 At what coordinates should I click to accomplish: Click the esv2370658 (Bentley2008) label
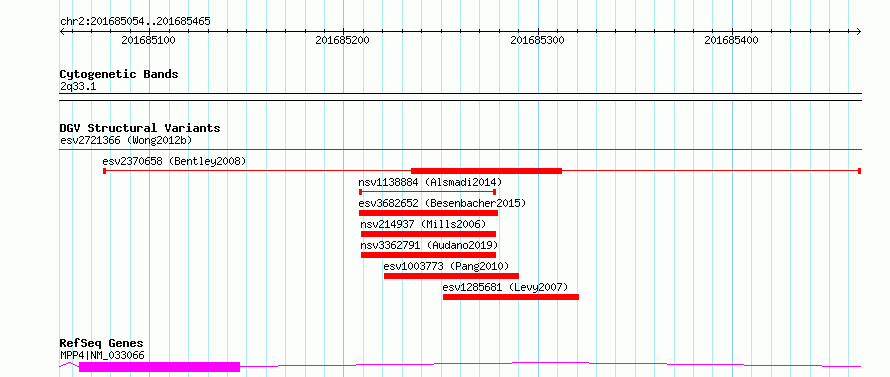coord(174,161)
